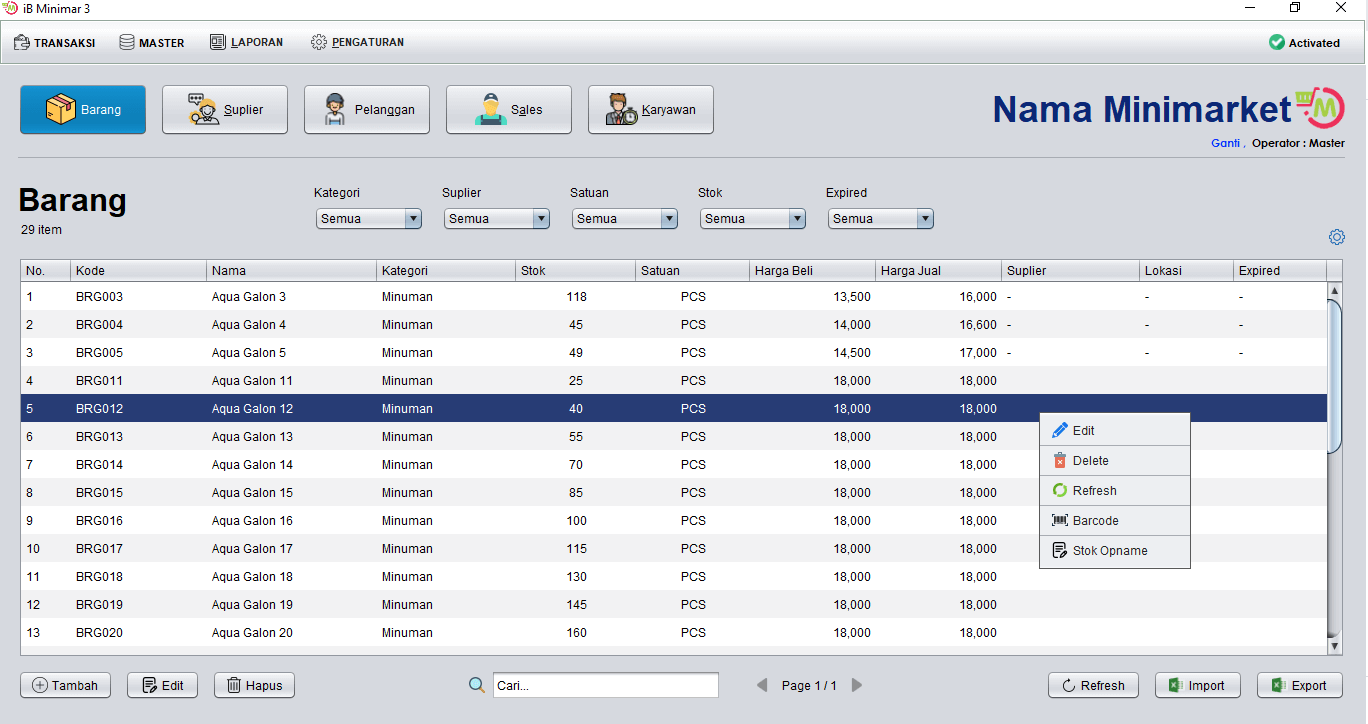1368x724 pixels.
Task: Open the Pelanggan section
Action: (367, 110)
